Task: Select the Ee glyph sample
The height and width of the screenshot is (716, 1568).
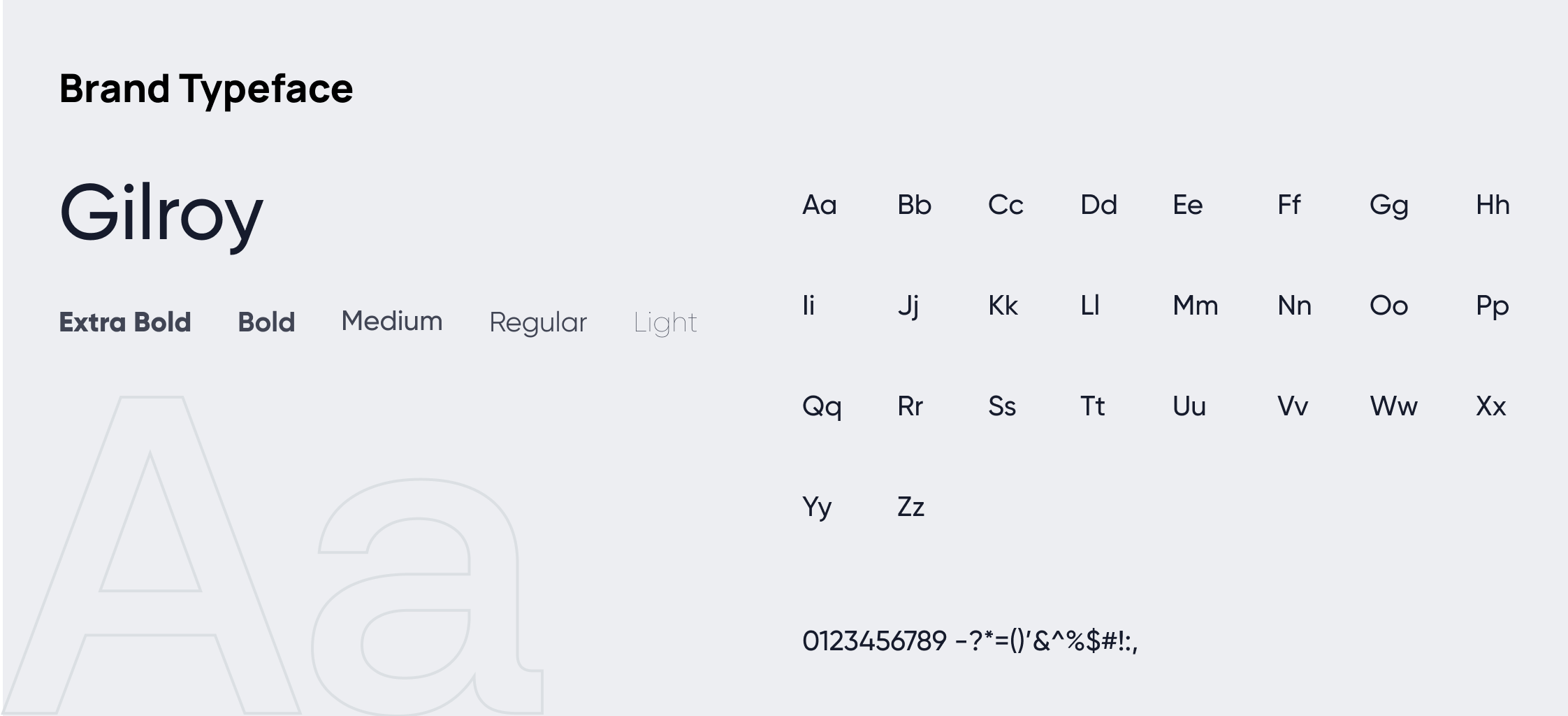Action: (x=1188, y=205)
